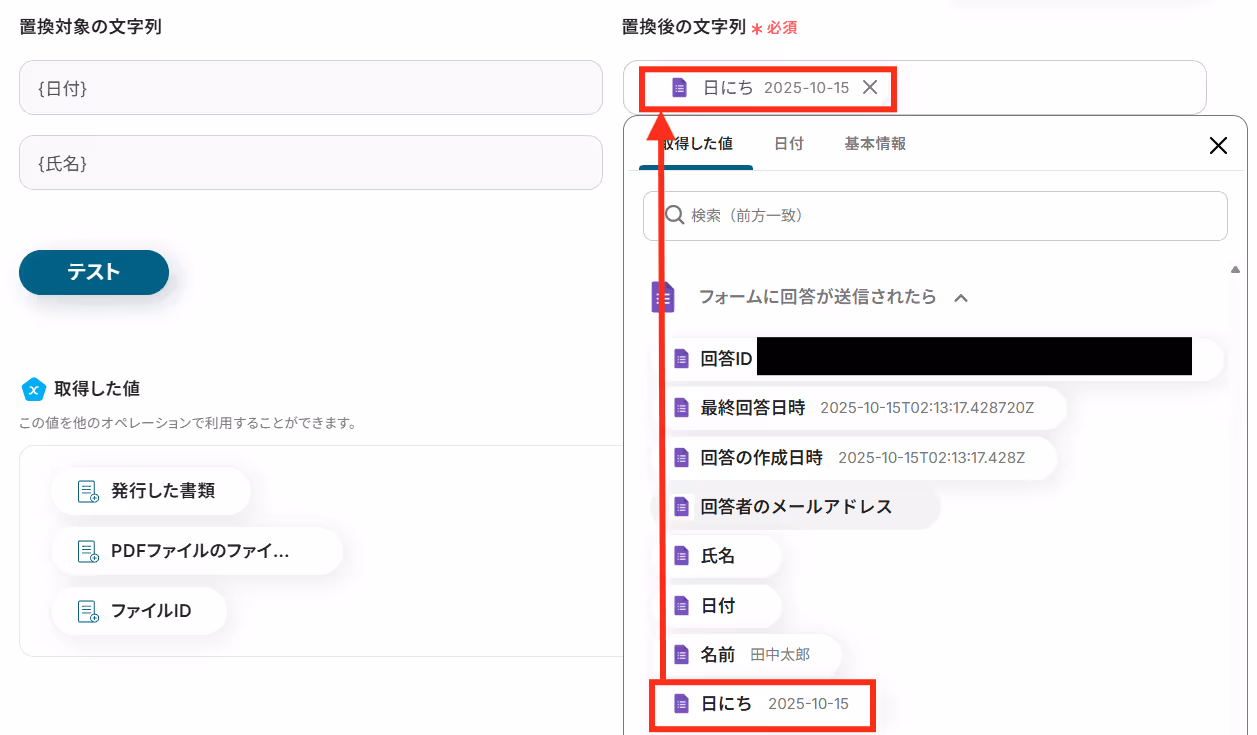Click the form icon in bottom 日にち item
The height and width of the screenshot is (735, 1257).
point(681,704)
